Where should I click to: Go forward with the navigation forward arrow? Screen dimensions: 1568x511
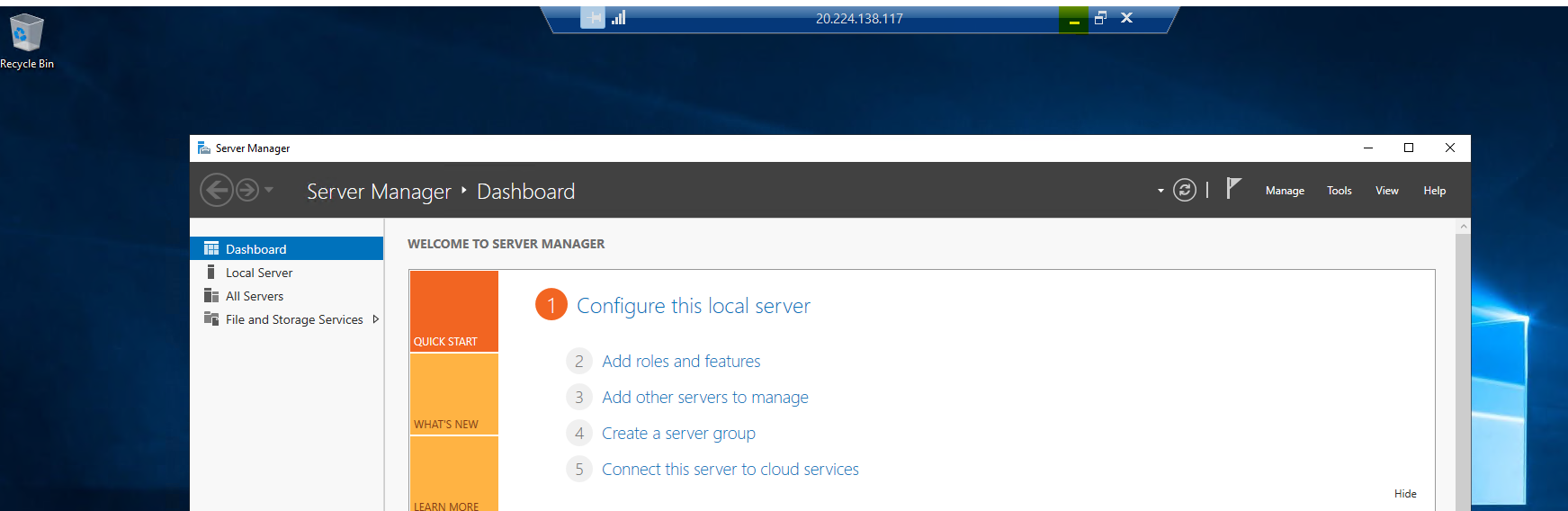click(x=247, y=190)
